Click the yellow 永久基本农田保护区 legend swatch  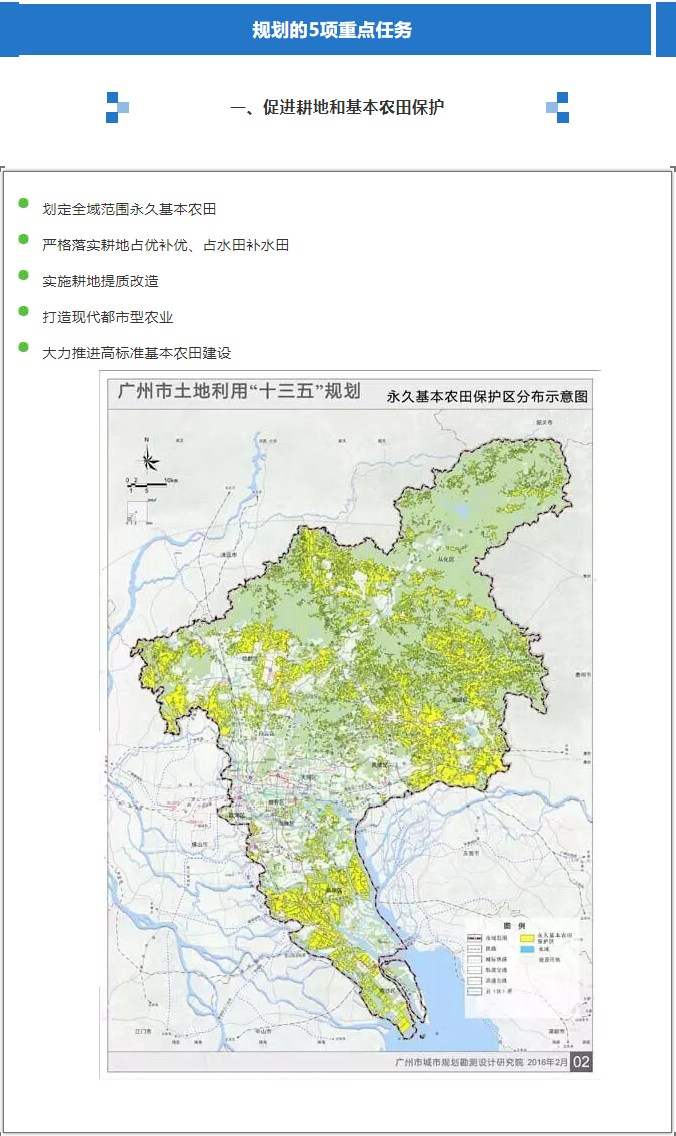pos(526,938)
